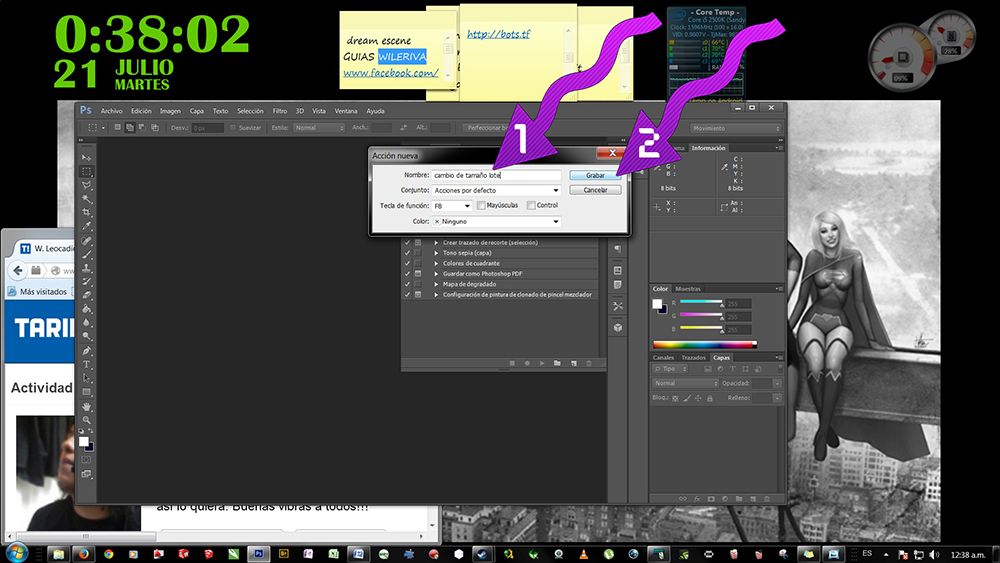Viewport: 1000px width, 563px height.
Task: Open the www.facebook.com link in sticky note
Action: (x=390, y=73)
